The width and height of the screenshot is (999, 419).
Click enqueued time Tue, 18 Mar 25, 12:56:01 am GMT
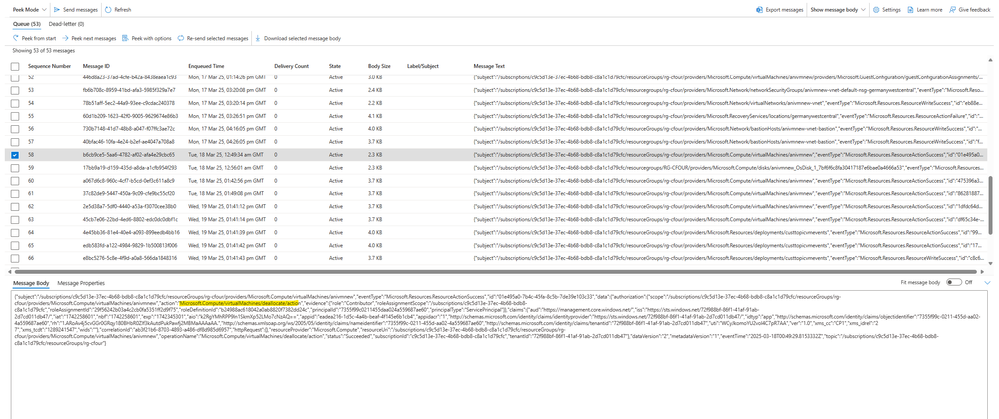(226, 167)
